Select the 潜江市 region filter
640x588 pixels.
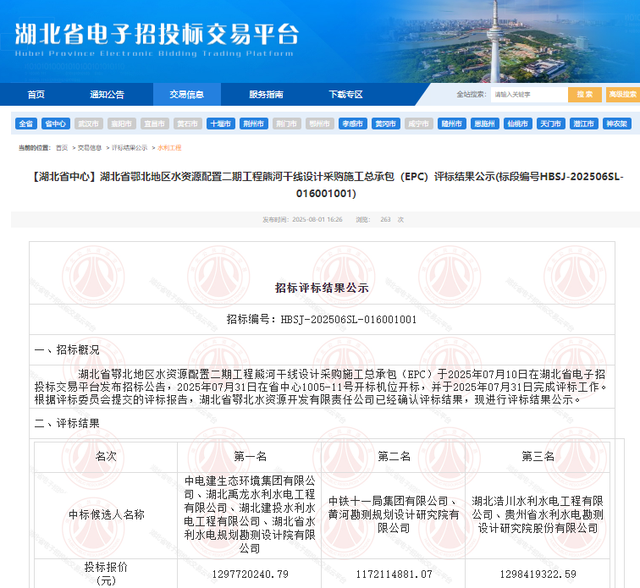tap(584, 124)
